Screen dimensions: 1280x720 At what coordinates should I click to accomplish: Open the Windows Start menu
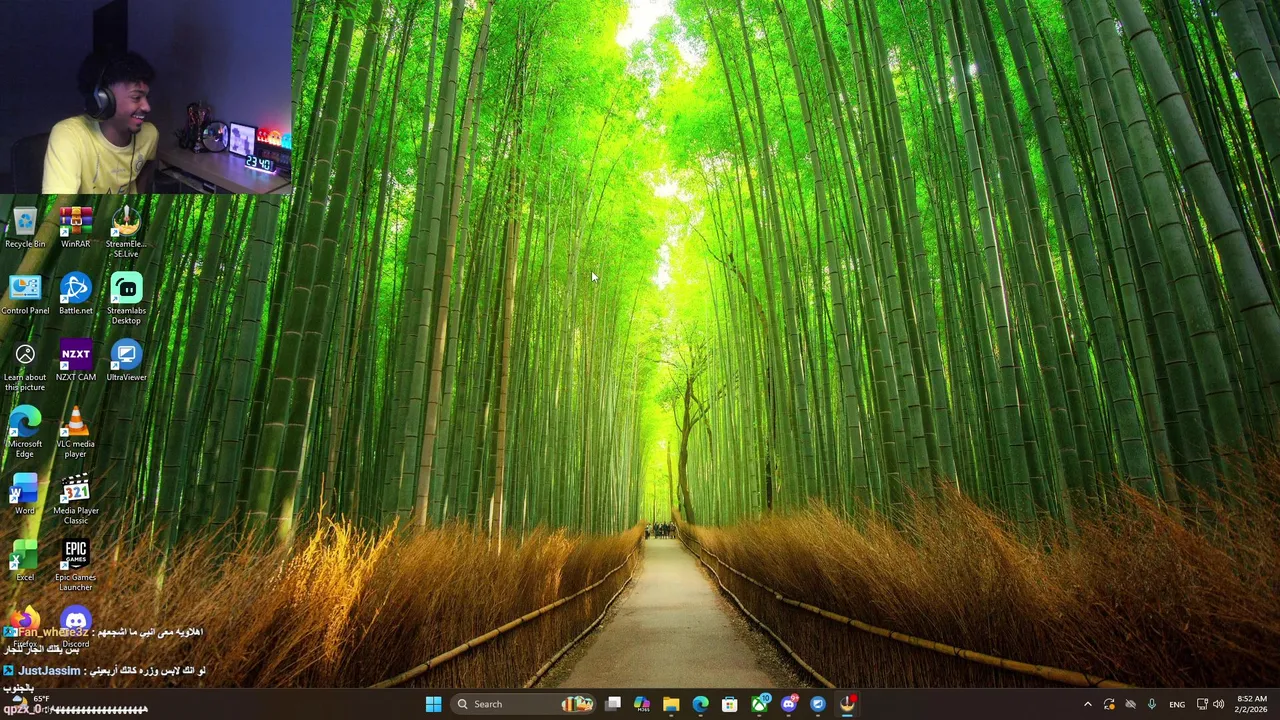tap(433, 704)
